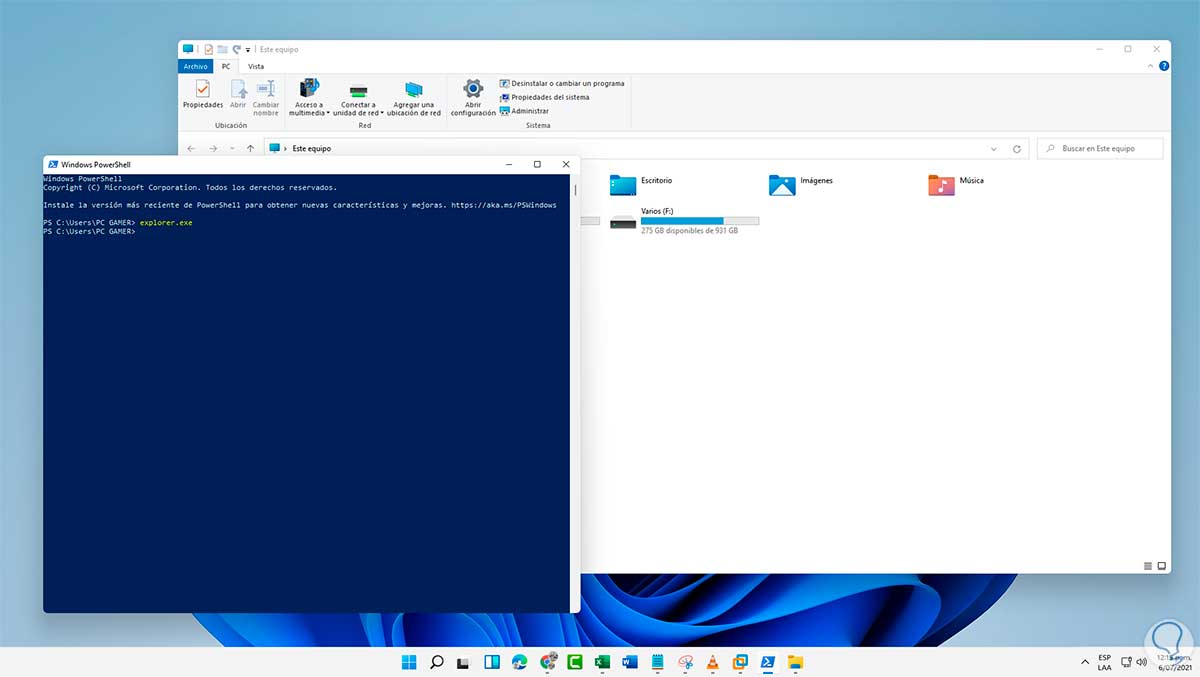Screen dimensions: 1200x677
Task: Open Excel from the taskbar
Action: [x=602, y=662]
